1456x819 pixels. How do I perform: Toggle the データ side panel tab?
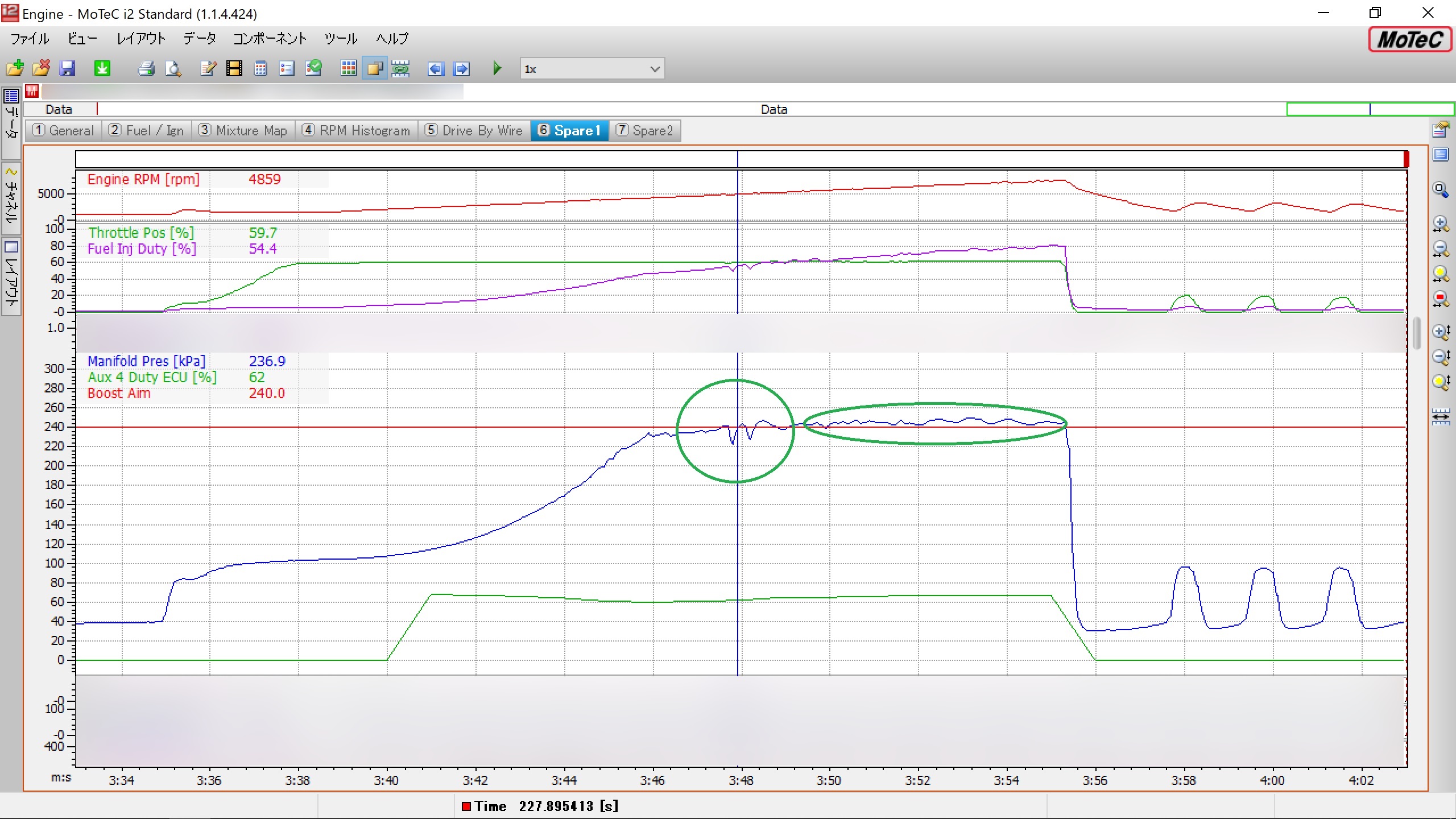11,121
